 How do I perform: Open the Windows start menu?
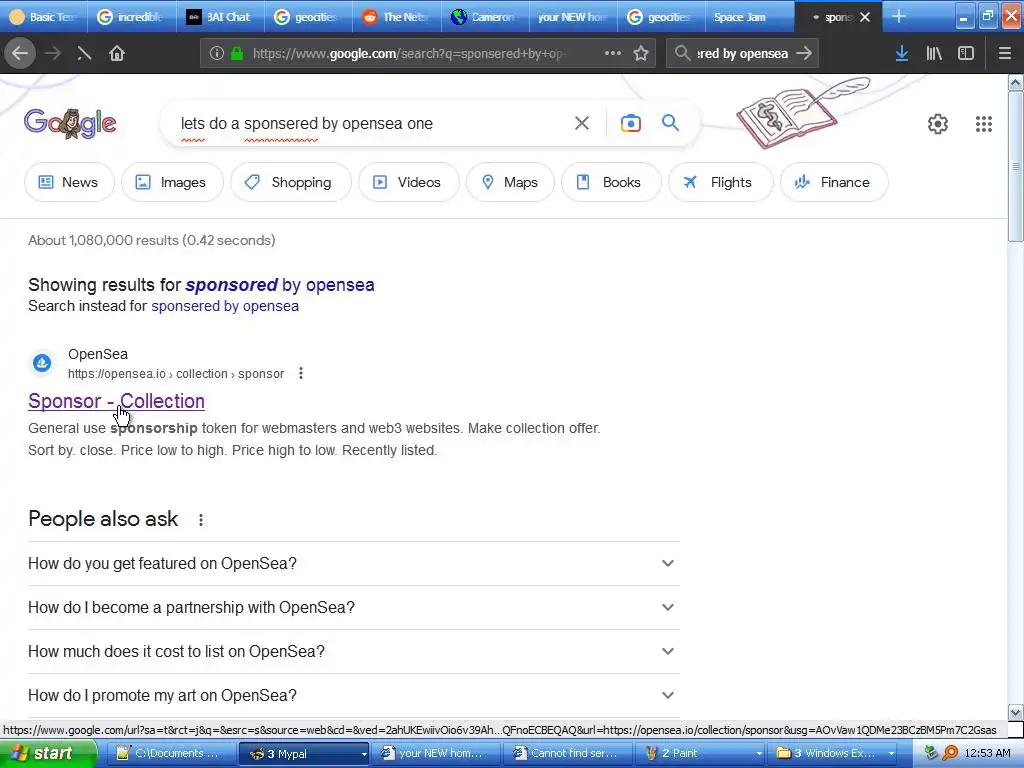48,753
